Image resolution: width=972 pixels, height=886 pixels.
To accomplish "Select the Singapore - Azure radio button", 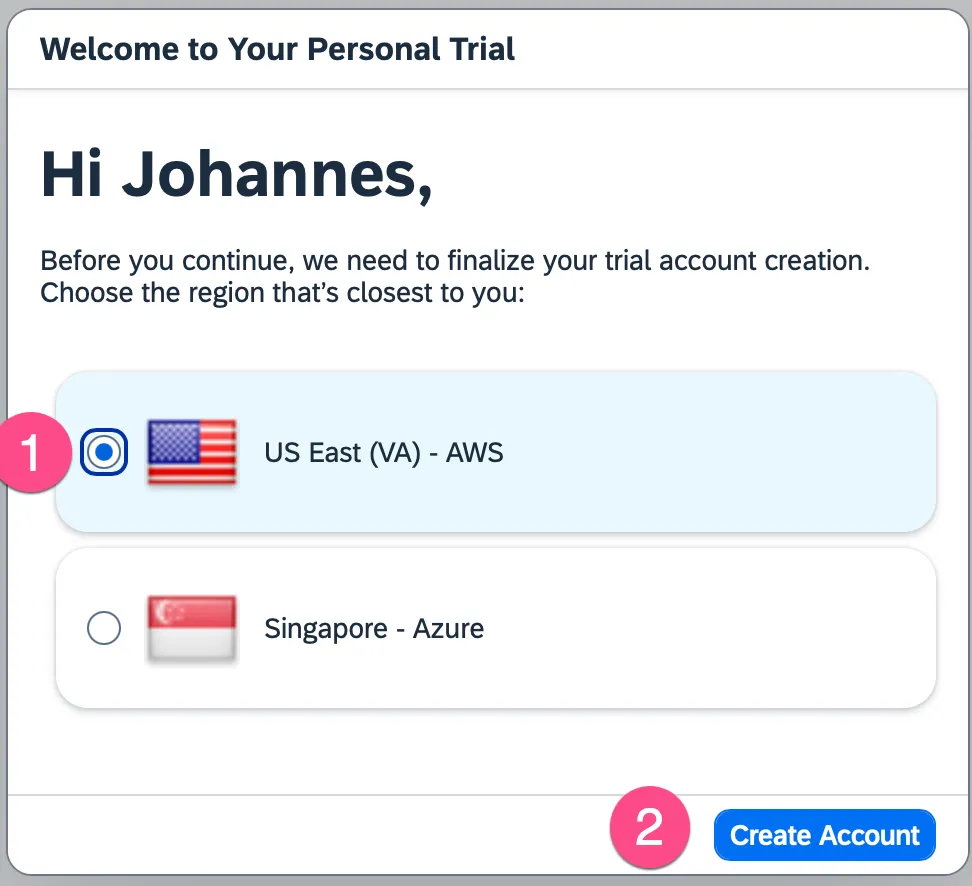I will (104, 629).
